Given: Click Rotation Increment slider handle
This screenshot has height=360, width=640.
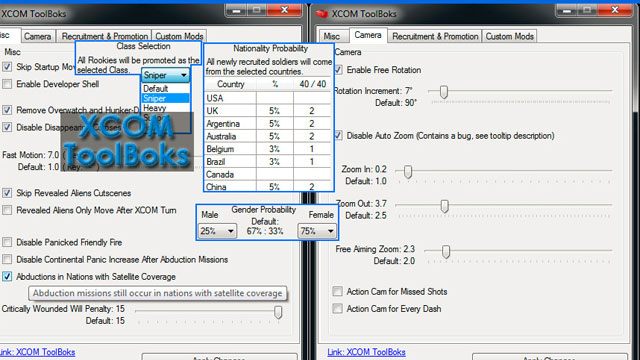Looking at the screenshot, I should click(444, 92).
